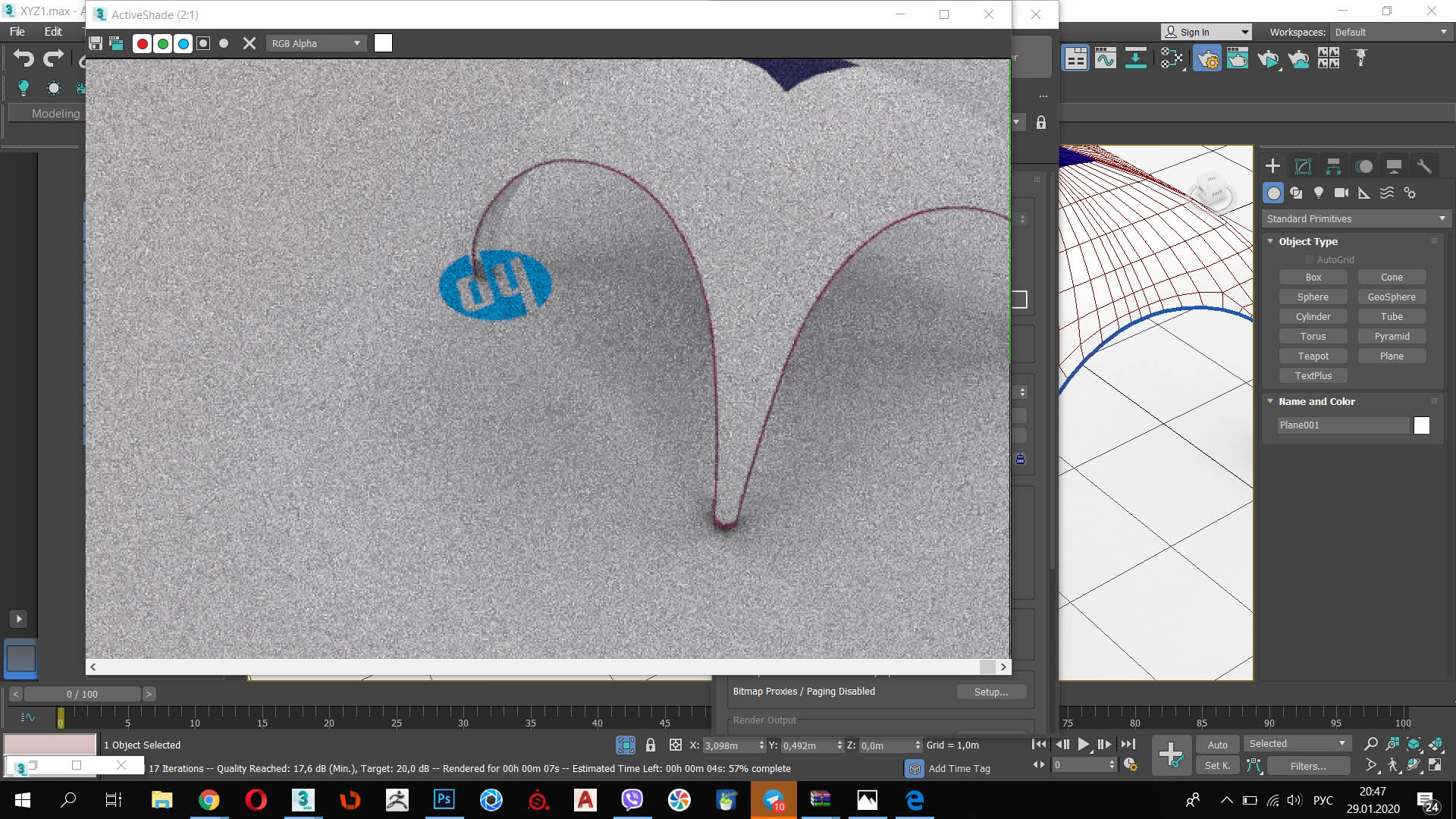
Task: Play the animation
Action: (x=1084, y=745)
